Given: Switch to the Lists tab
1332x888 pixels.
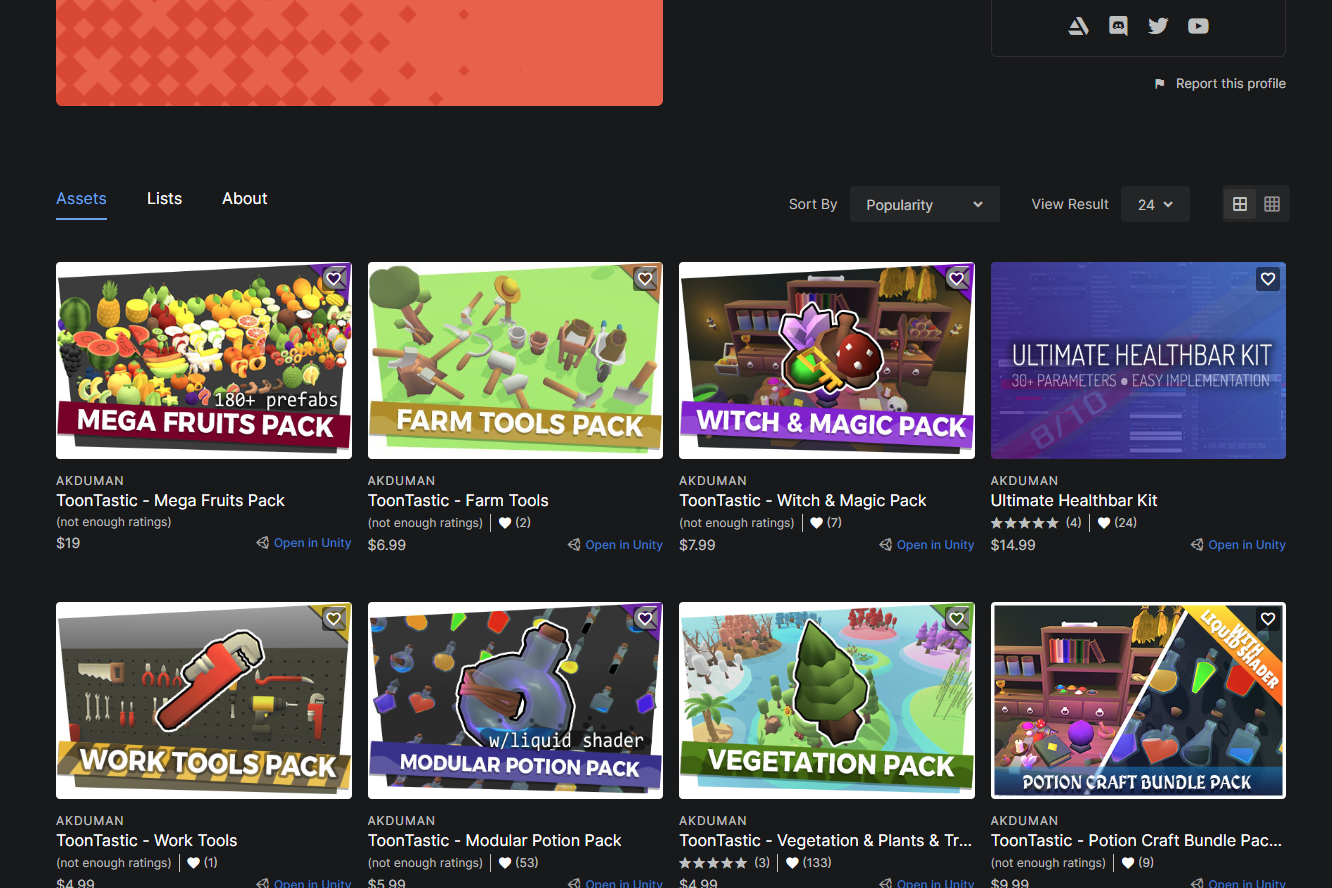Looking at the screenshot, I should pyautogui.click(x=164, y=198).
